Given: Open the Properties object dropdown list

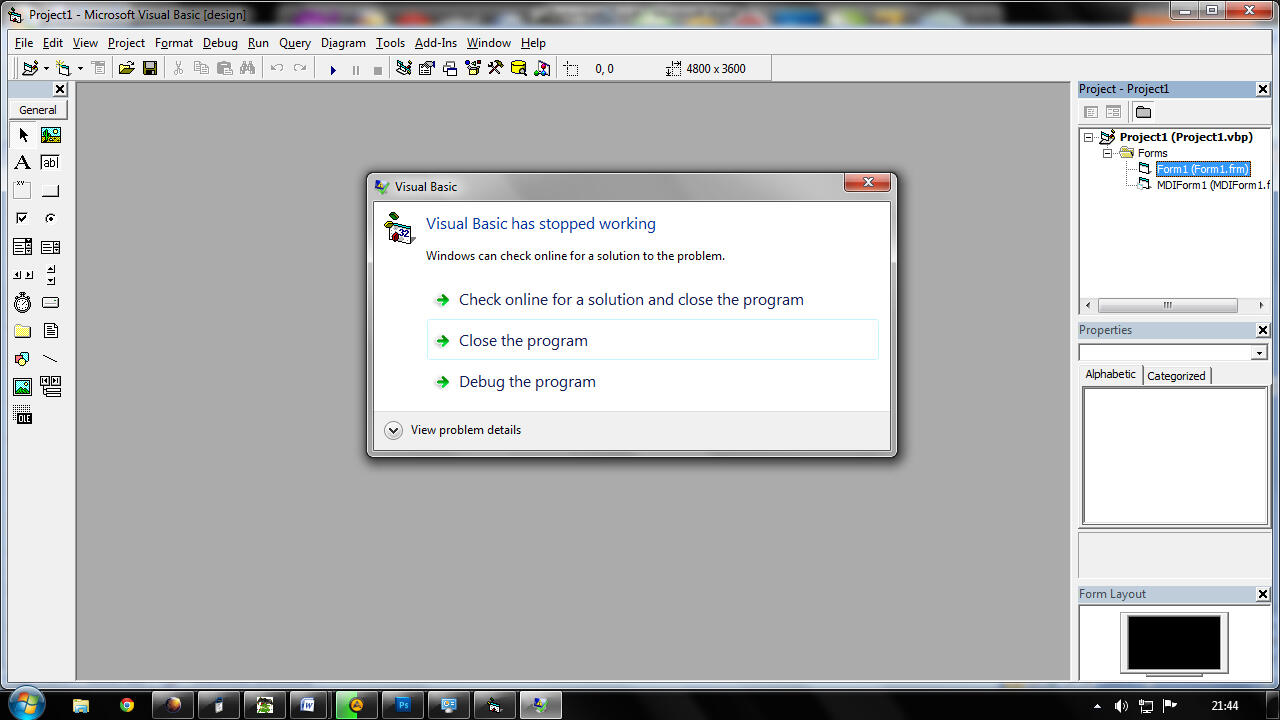Looking at the screenshot, I should tap(1259, 352).
